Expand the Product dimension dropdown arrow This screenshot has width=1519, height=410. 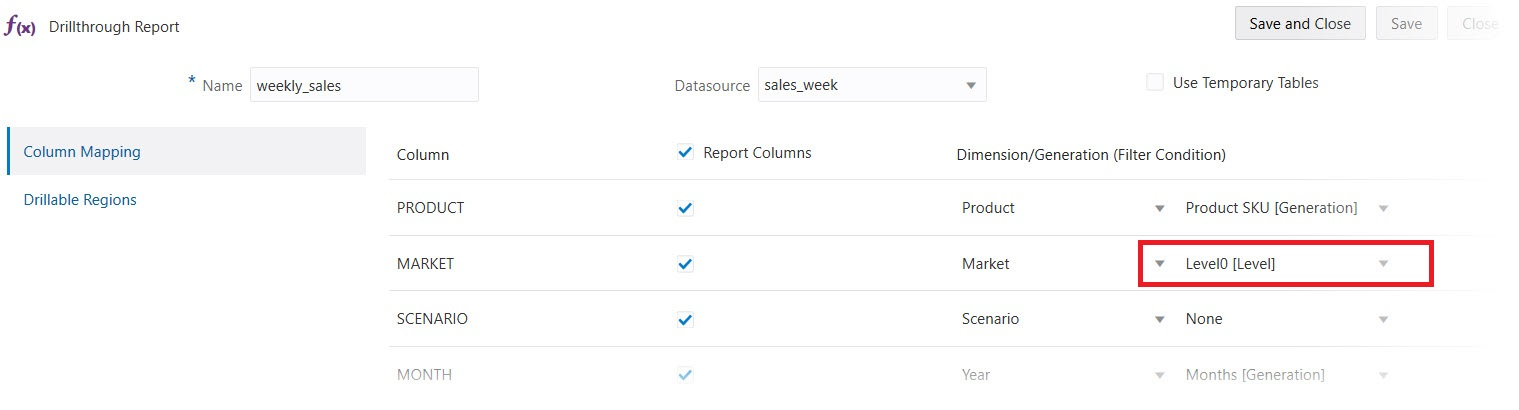coord(1160,208)
